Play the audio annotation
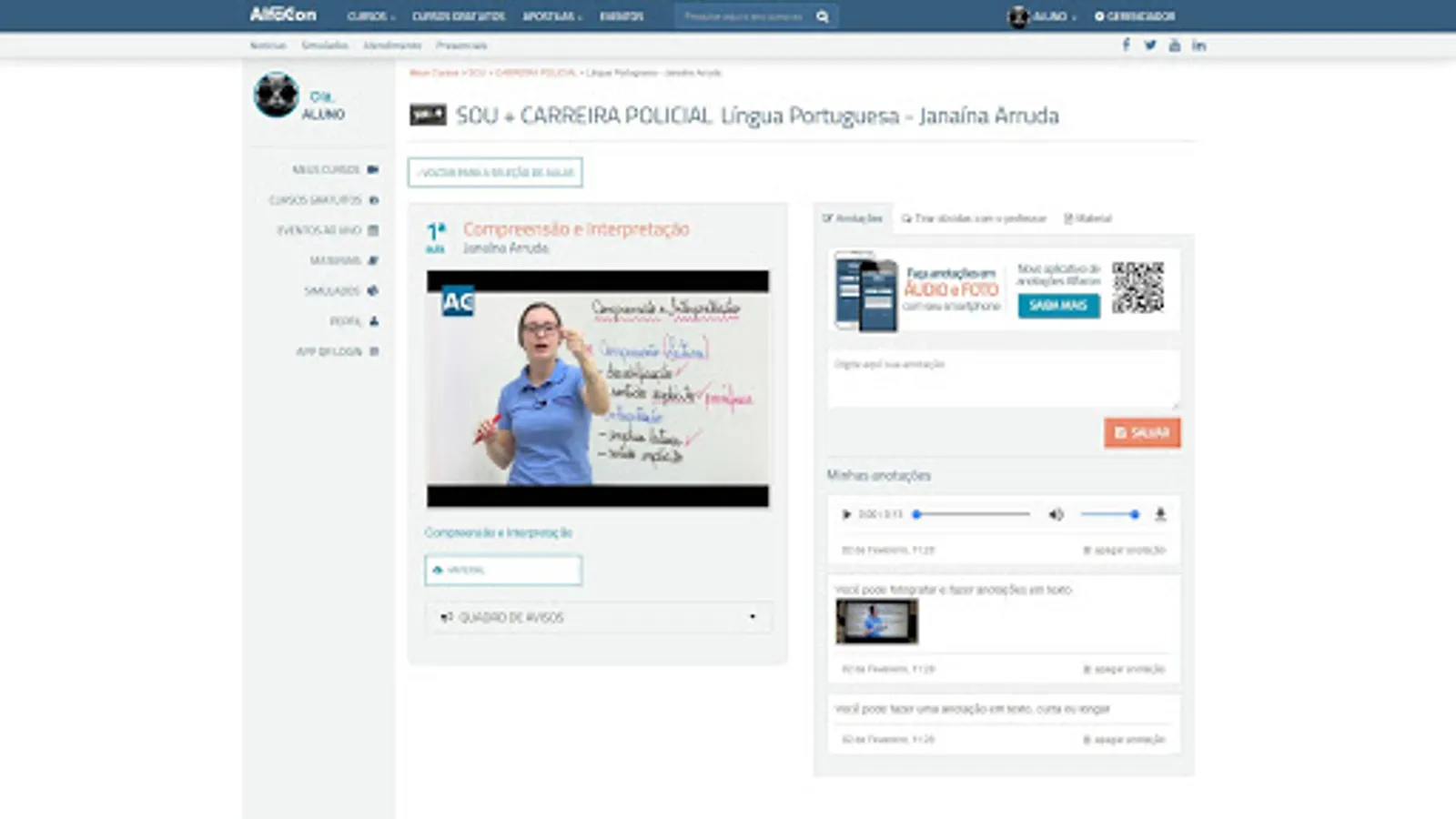 [x=846, y=514]
